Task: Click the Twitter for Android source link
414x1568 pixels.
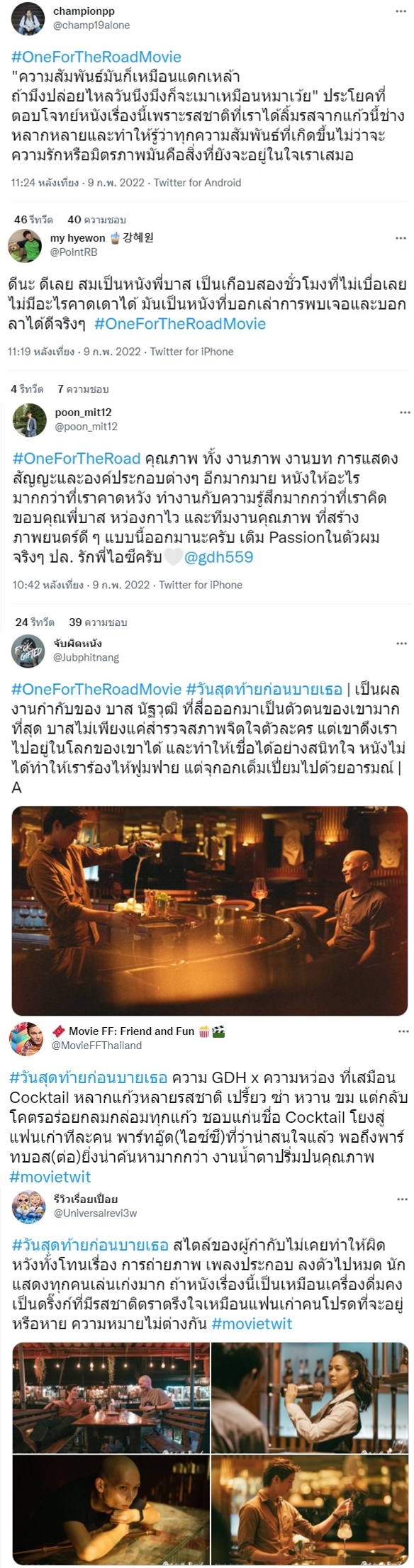Action: 198,182
